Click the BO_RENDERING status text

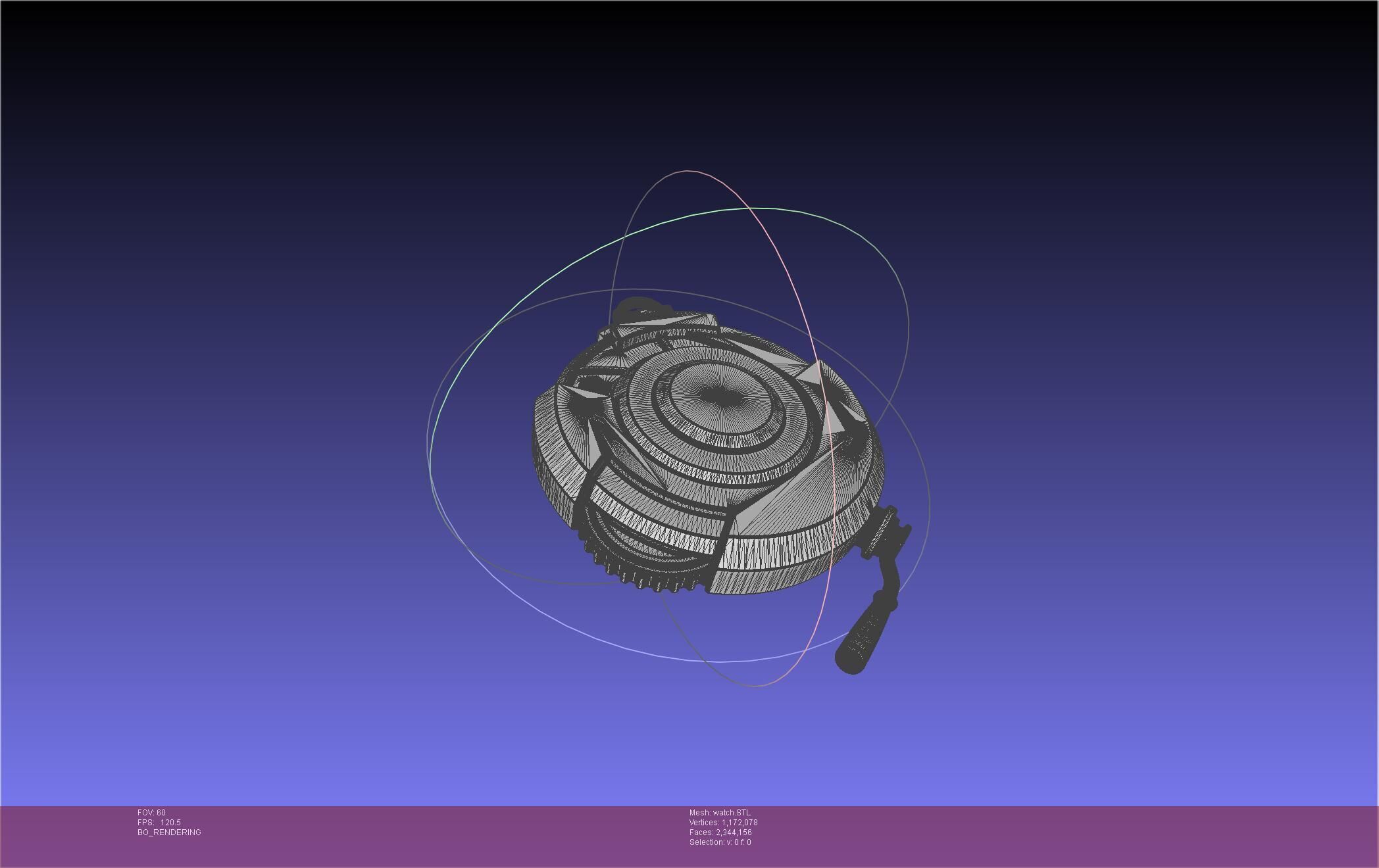pos(169,832)
